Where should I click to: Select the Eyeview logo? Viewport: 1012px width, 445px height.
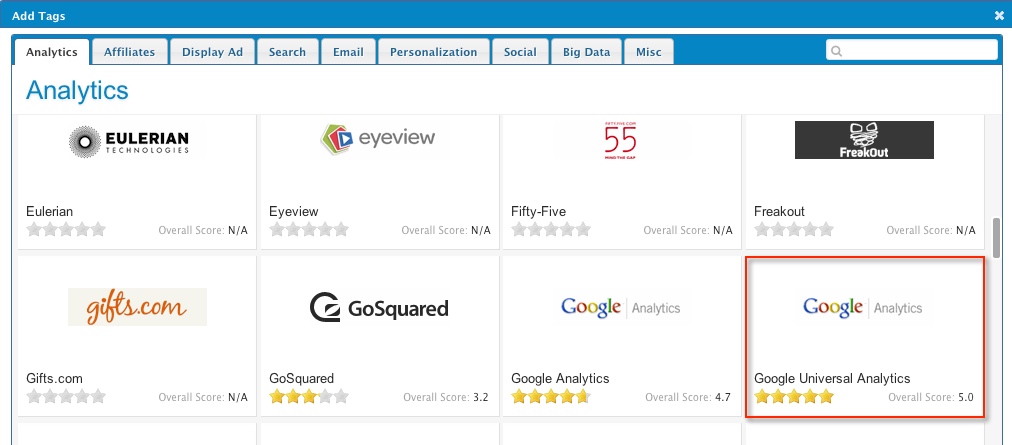pyautogui.click(x=378, y=139)
